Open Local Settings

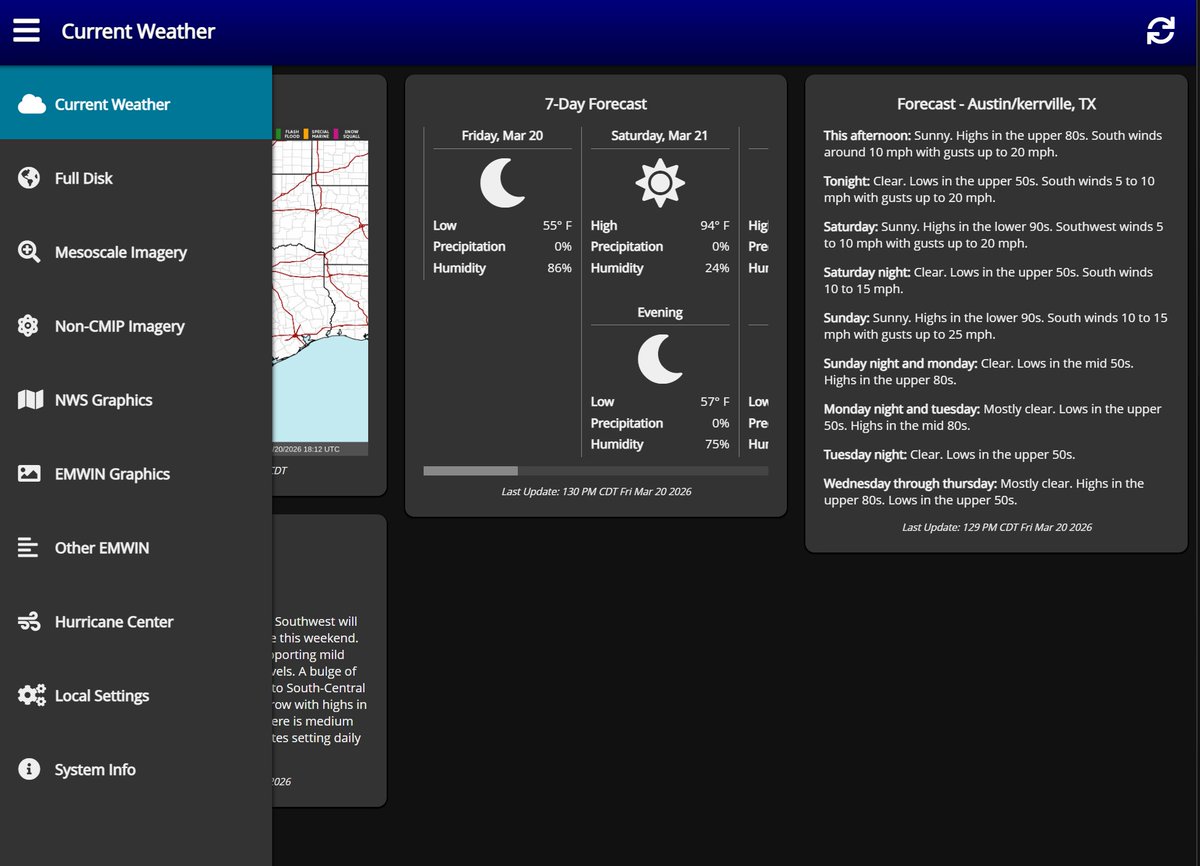[x=136, y=696]
